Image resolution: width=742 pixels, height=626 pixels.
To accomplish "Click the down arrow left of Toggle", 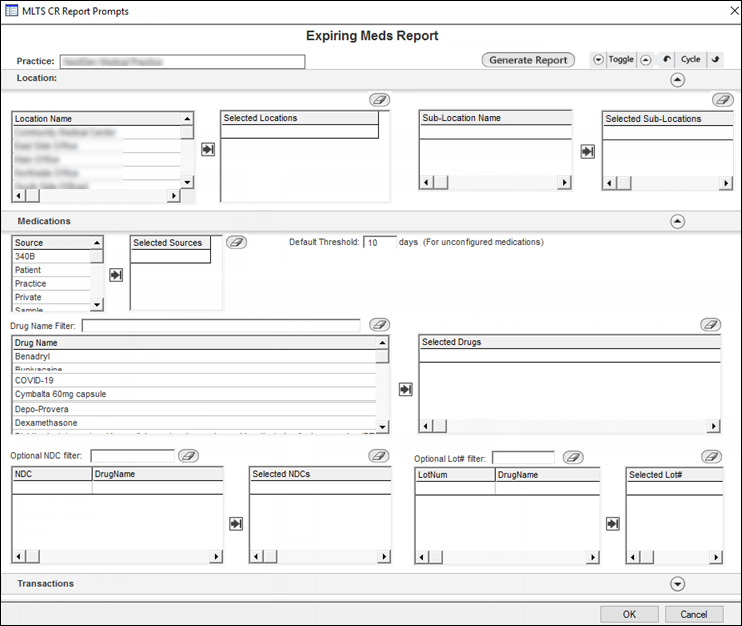I will pos(599,60).
